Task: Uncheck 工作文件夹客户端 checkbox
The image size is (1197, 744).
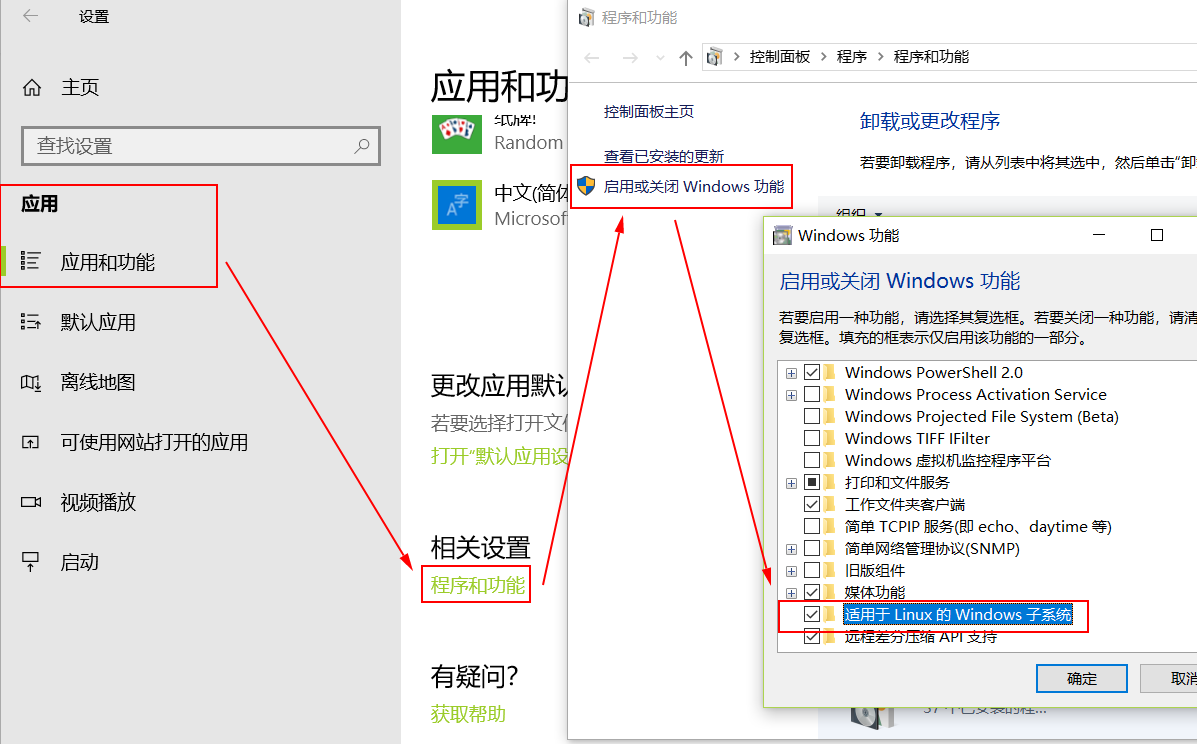Action: pyautogui.click(x=812, y=504)
